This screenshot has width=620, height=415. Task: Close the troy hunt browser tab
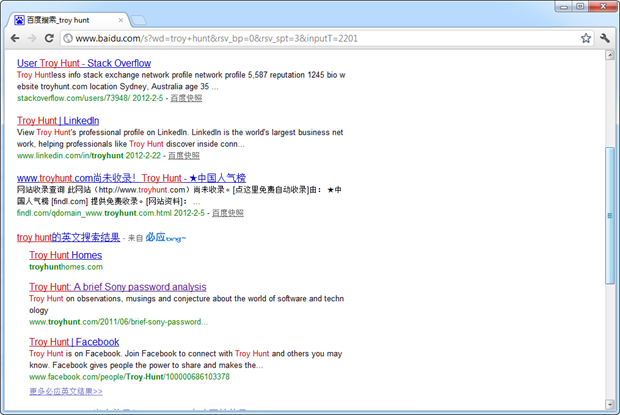click(121, 20)
